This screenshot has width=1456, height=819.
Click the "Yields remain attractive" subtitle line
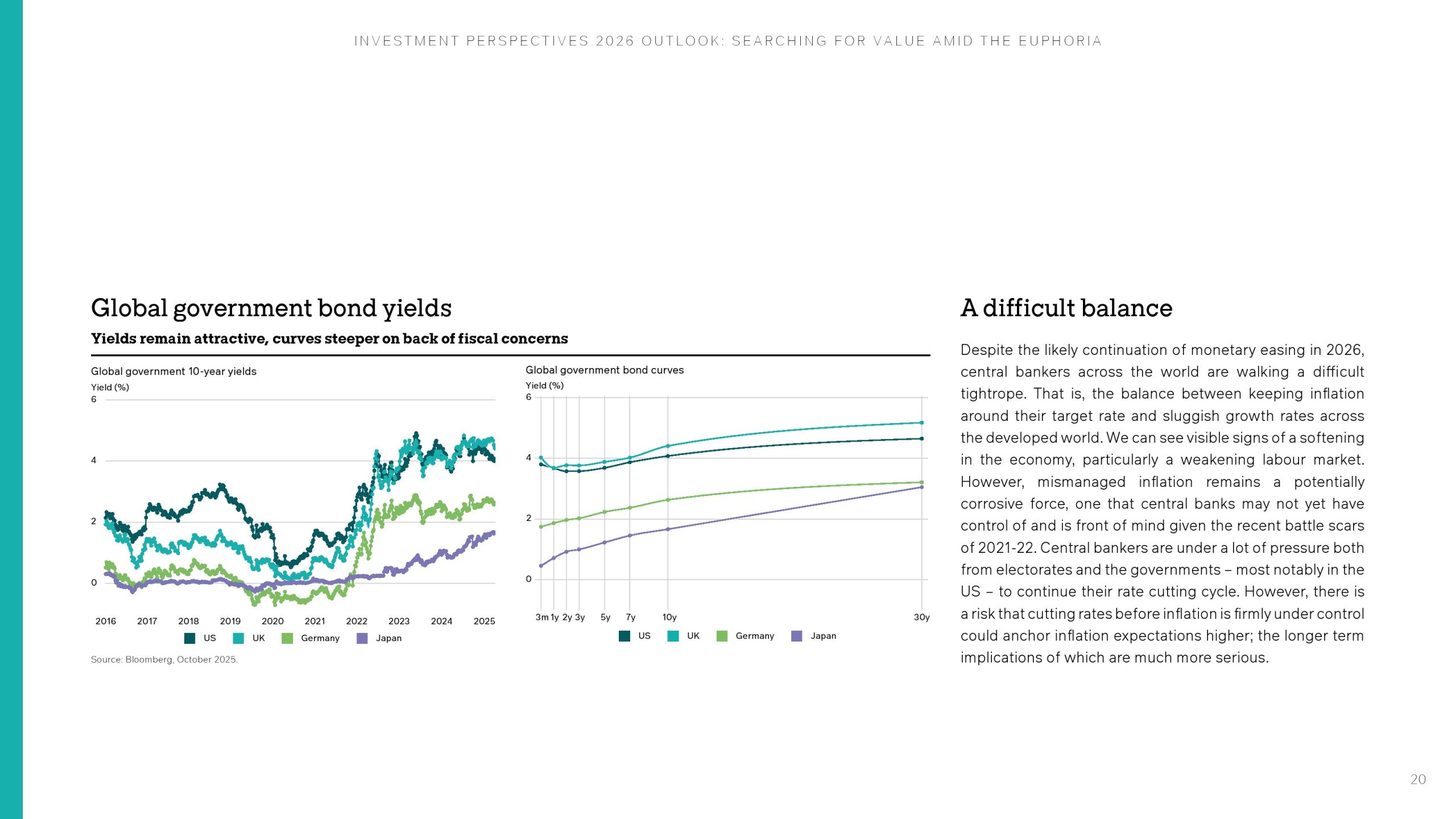329,339
